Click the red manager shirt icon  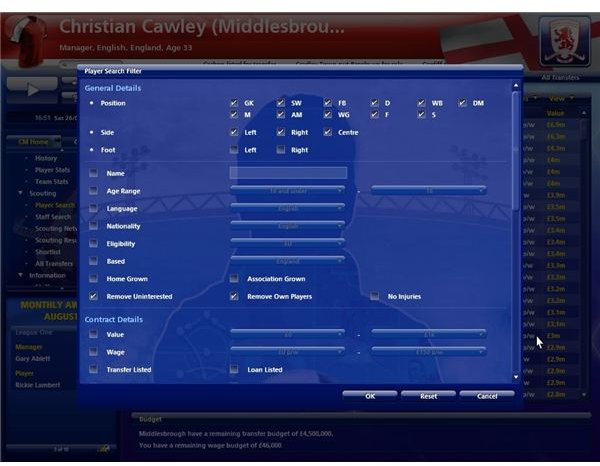(x=28, y=40)
